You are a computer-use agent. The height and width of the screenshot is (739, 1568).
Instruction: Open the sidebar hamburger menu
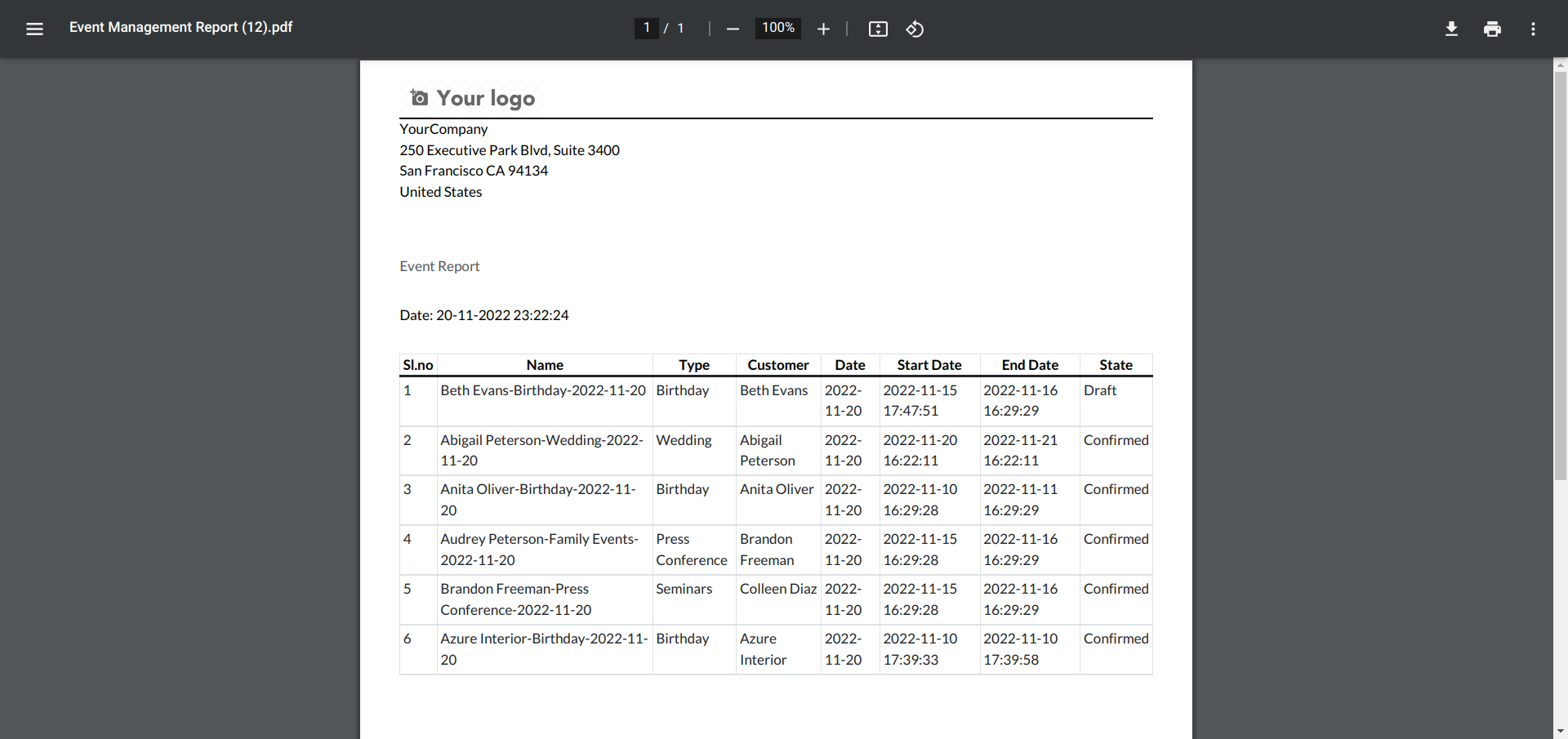click(34, 29)
